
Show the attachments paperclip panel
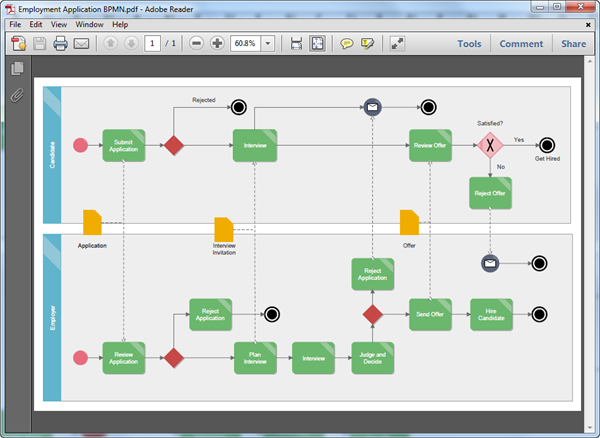[x=17, y=96]
